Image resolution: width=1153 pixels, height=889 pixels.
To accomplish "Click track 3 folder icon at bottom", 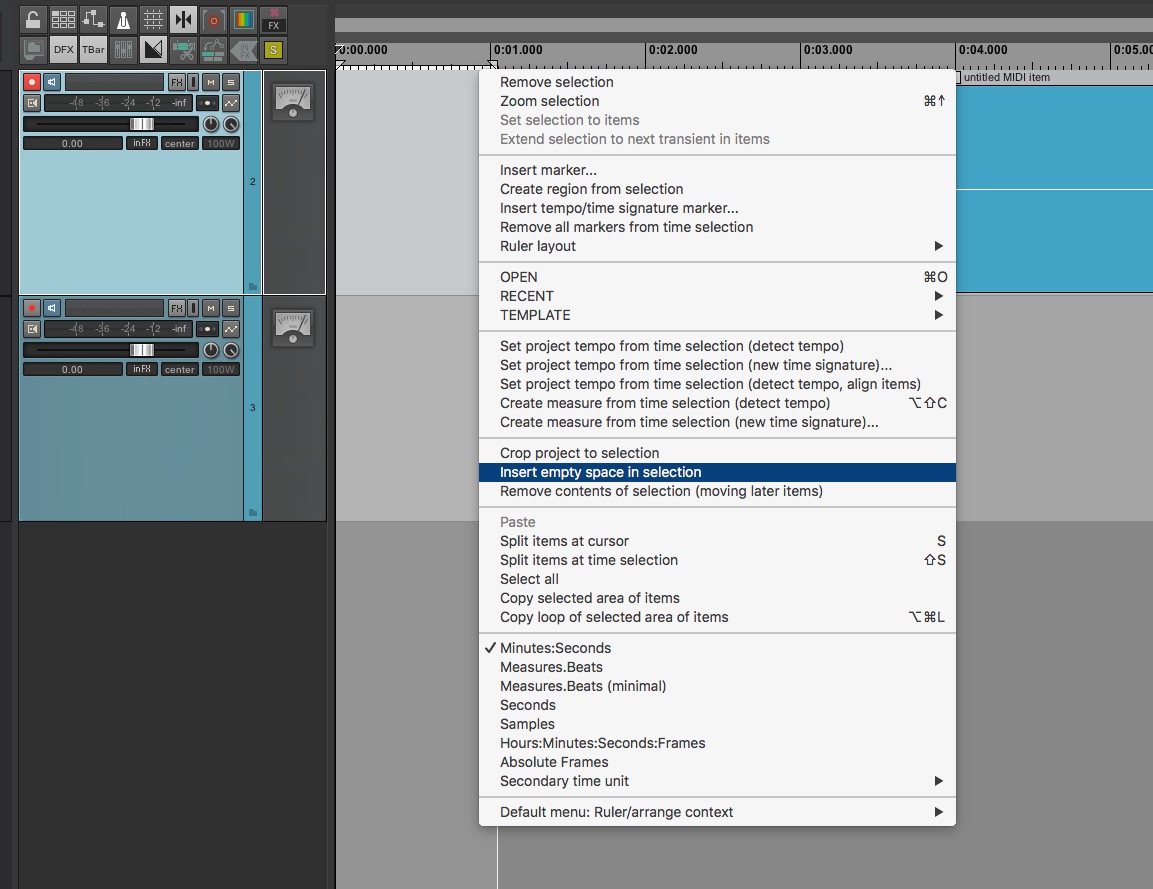I will click(252, 513).
